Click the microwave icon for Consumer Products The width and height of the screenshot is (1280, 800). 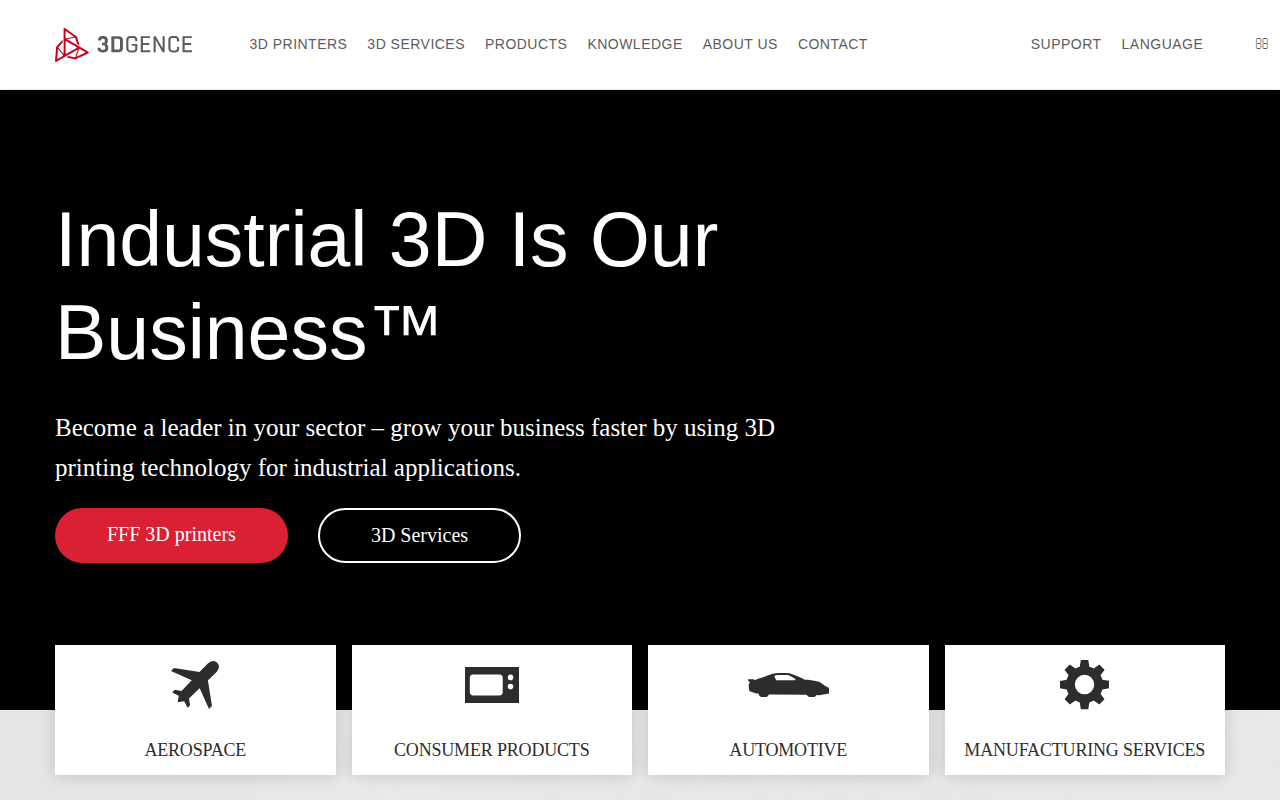click(492, 685)
